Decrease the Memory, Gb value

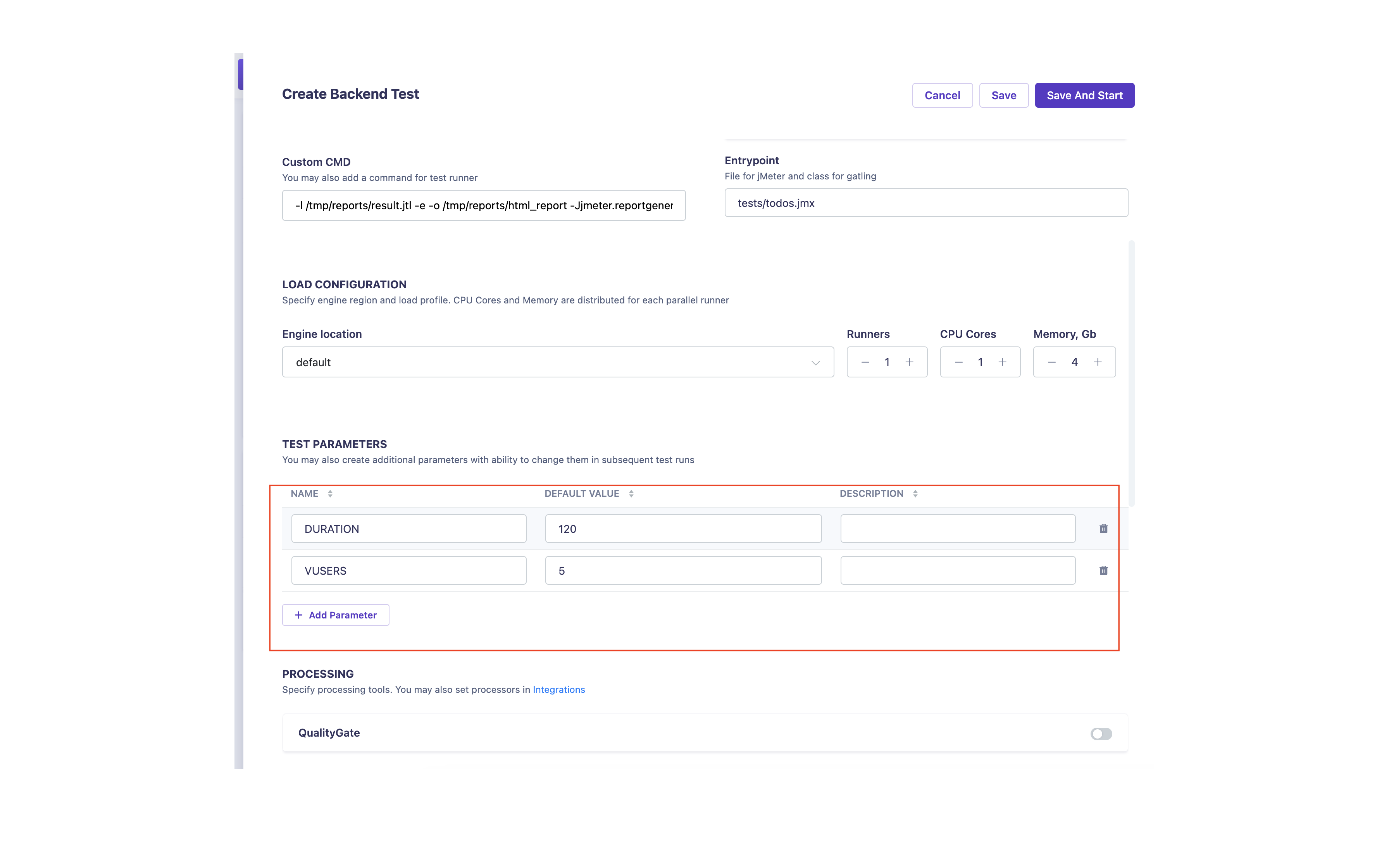[1051, 362]
